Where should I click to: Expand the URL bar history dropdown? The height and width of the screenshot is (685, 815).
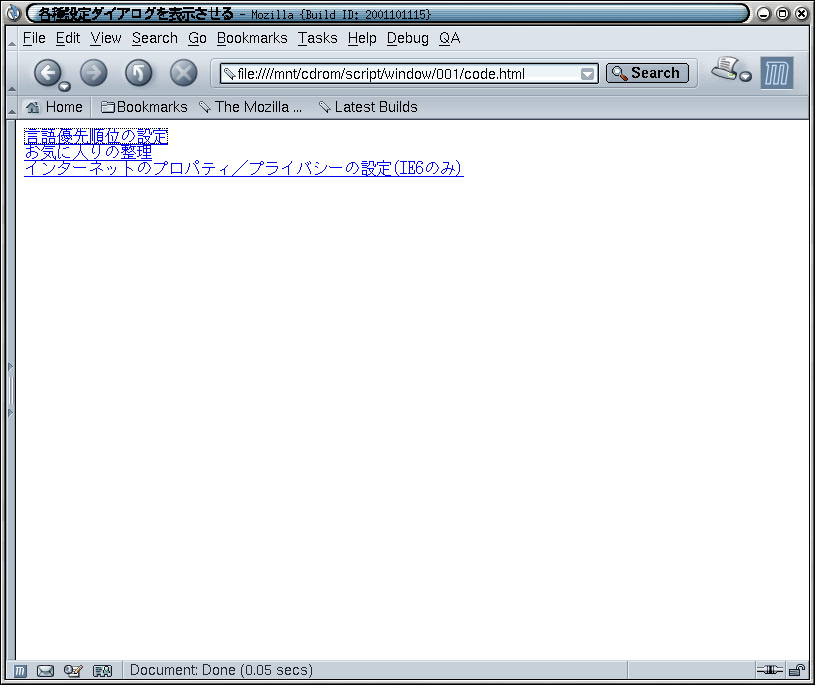(x=588, y=74)
